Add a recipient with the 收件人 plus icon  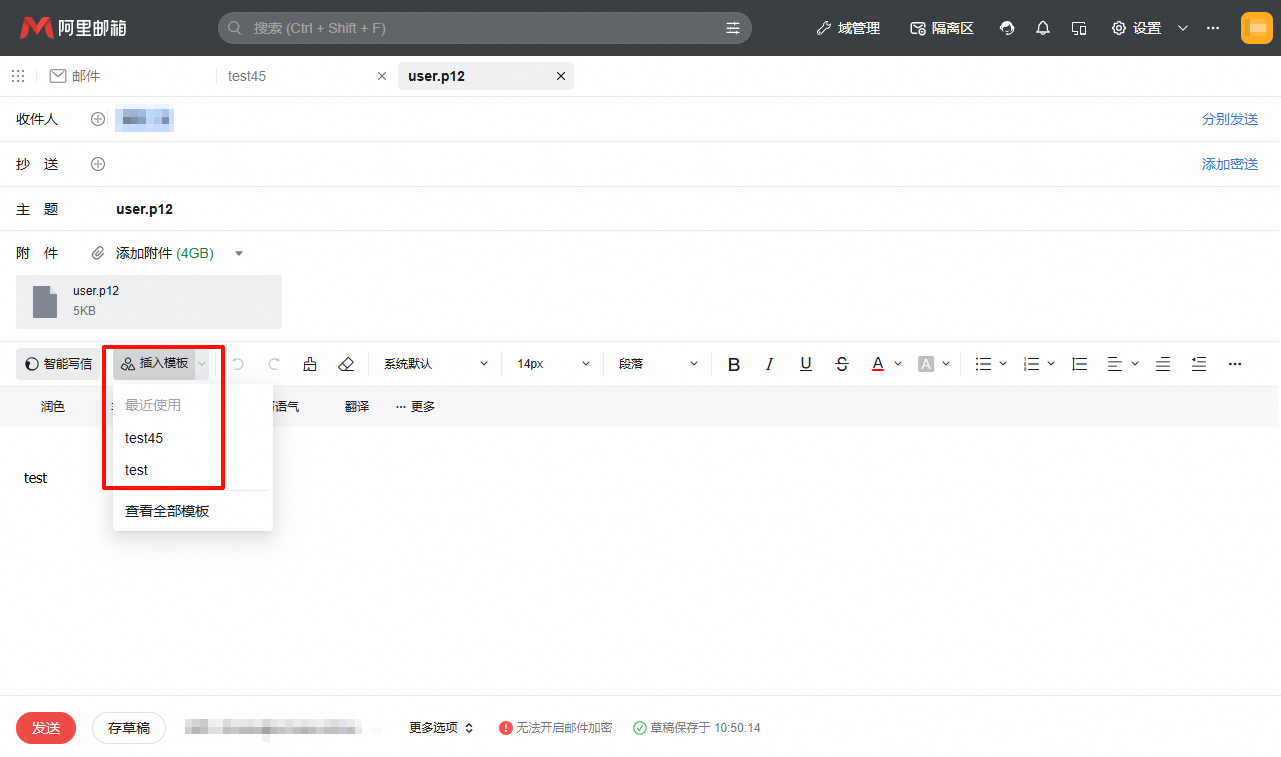(98, 119)
